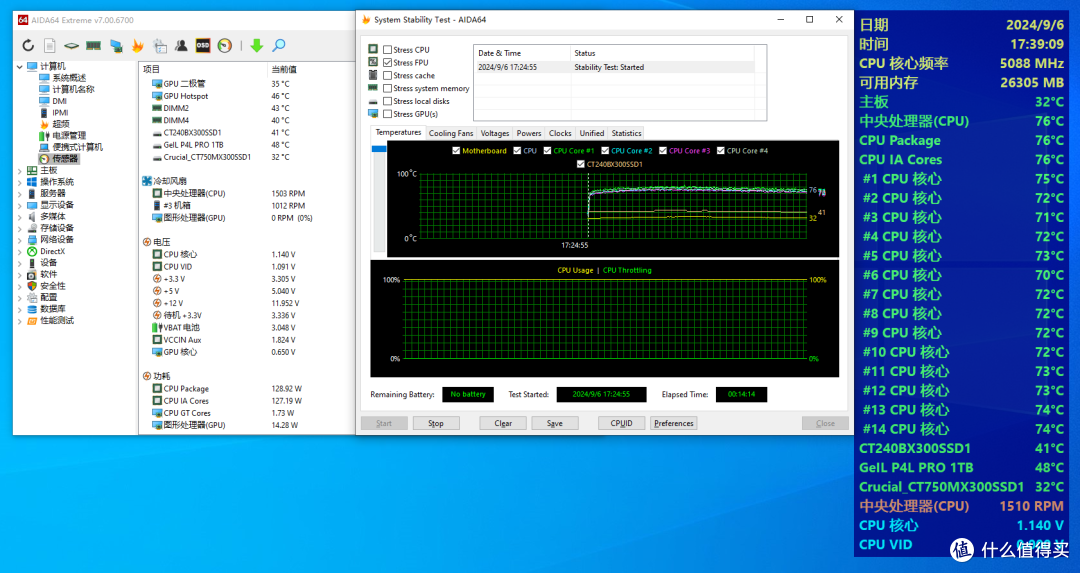Image resolution: width=1080 pixels, height=573 pixels.
Task: Click the Date & Time column header
Action: tap(522, 53)
